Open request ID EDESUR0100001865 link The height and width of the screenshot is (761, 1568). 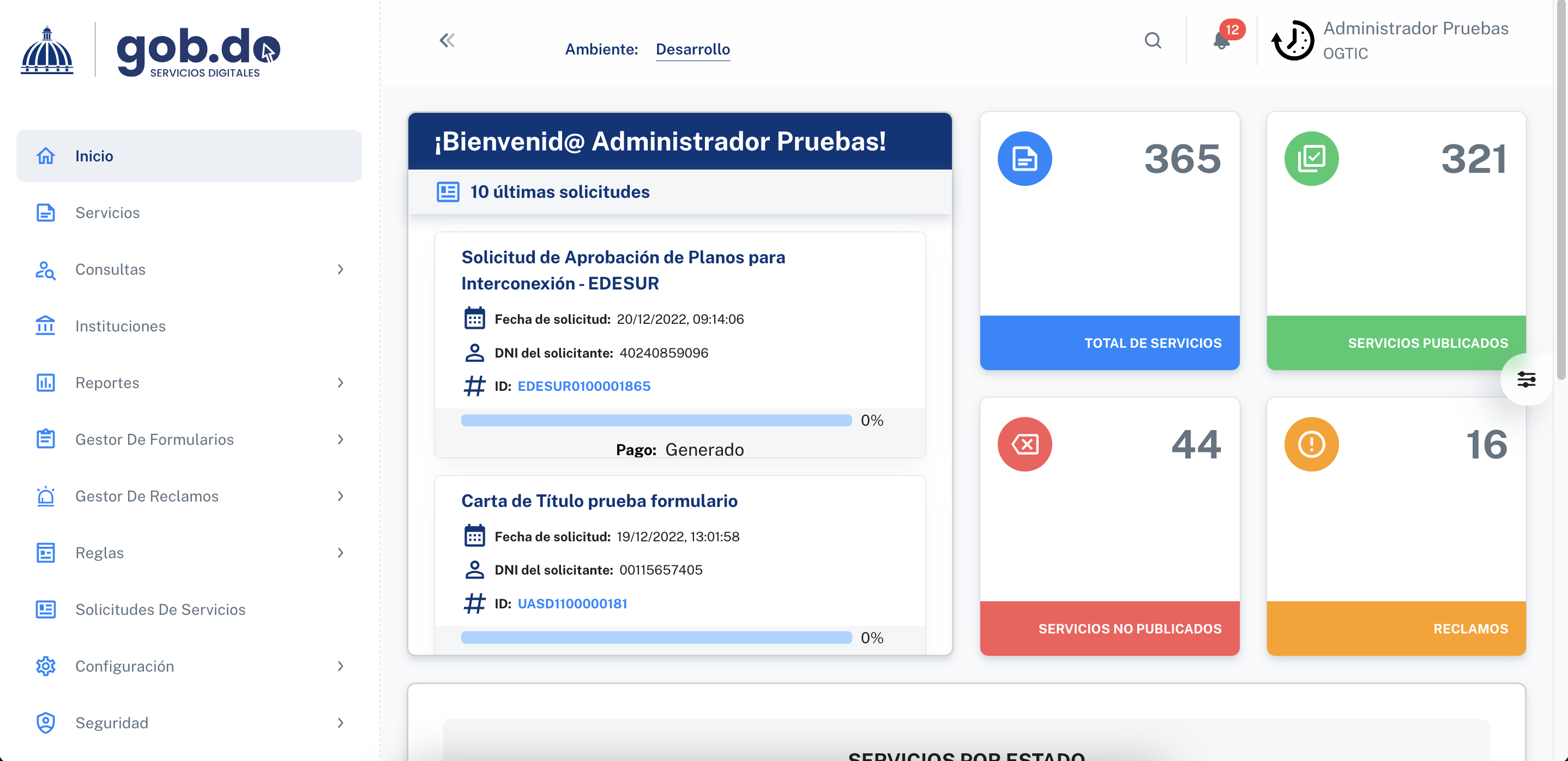pyautogui.click(x=584, y=386)
